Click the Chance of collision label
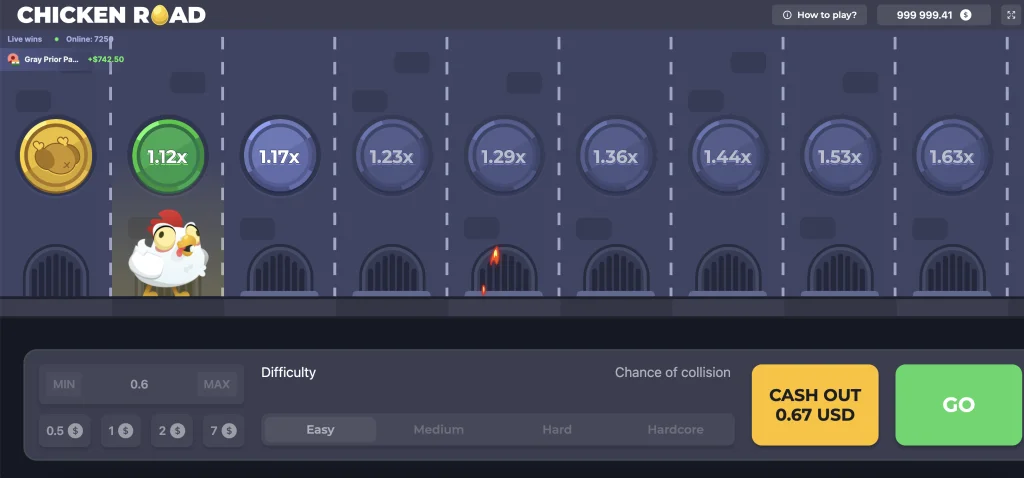 tap(673, 372)
